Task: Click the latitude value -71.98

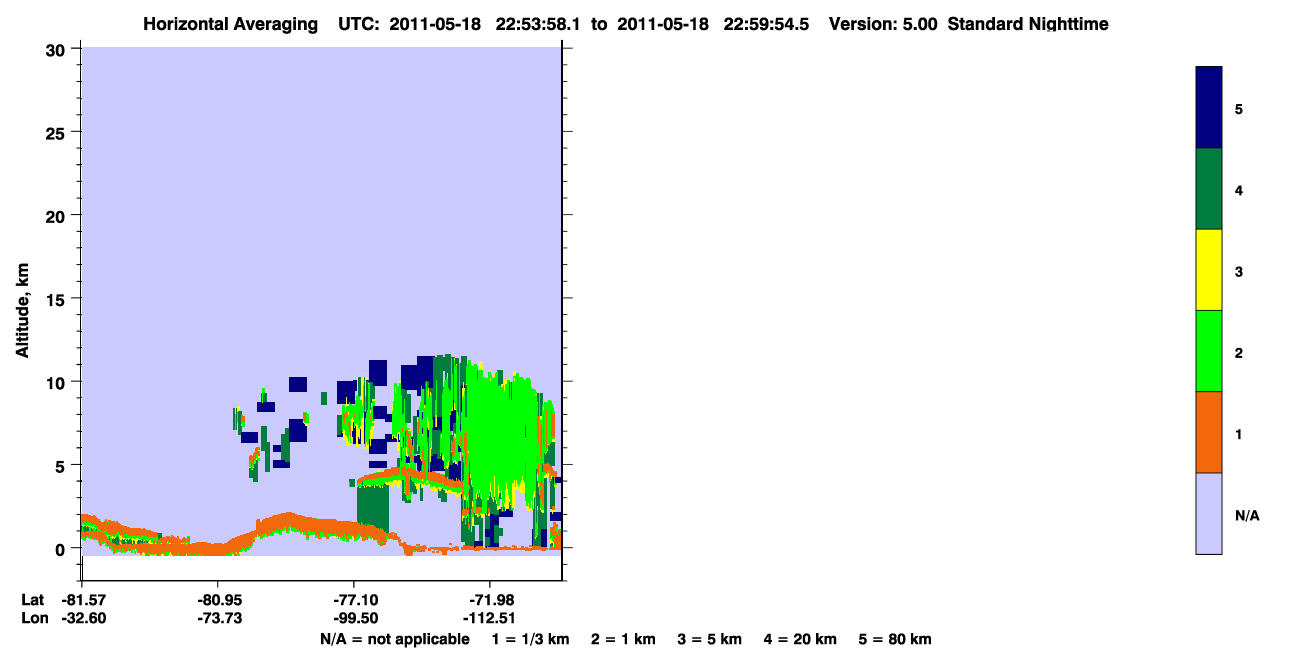Action: click(x=490, y=600)
